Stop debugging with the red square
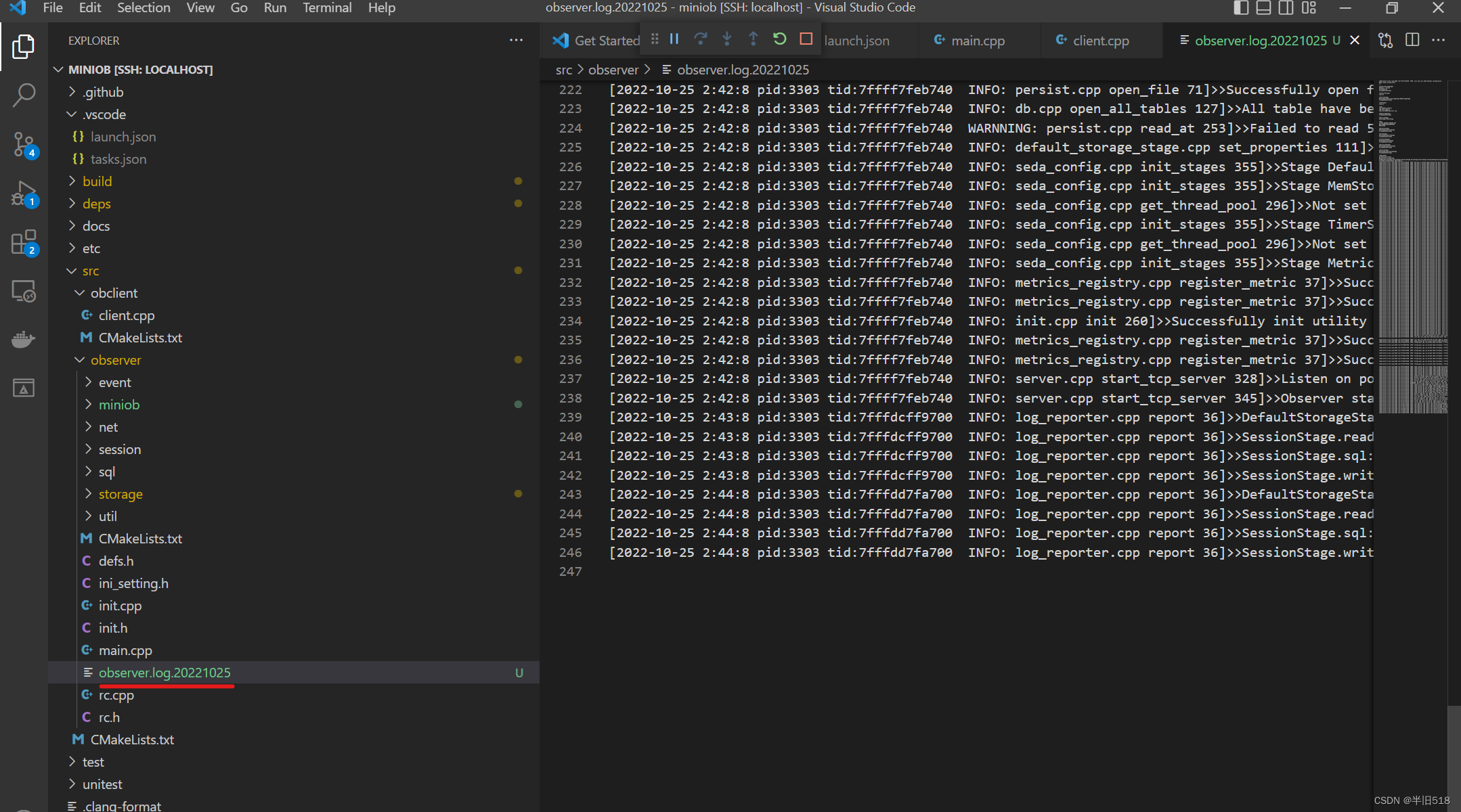Screen dimensions: 1461x812 point(806,39)
